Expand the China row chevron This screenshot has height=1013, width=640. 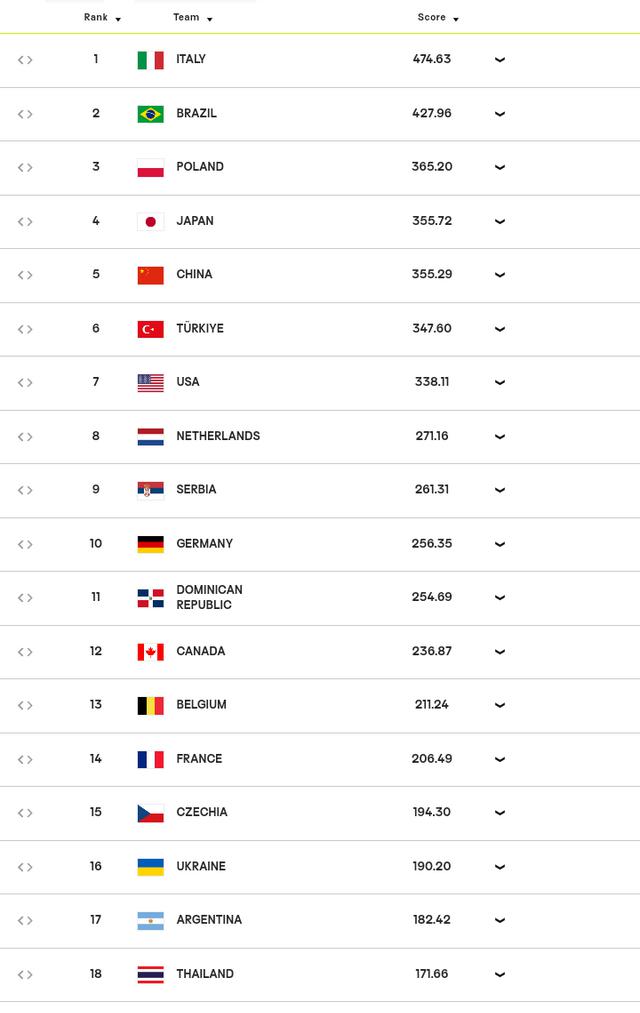(500, 275)
